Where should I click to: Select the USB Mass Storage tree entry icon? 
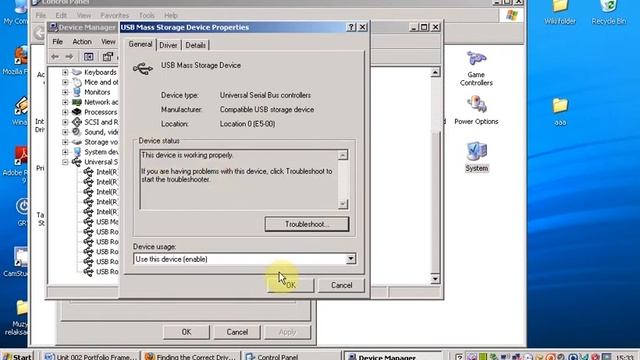(x=89, y=222)
